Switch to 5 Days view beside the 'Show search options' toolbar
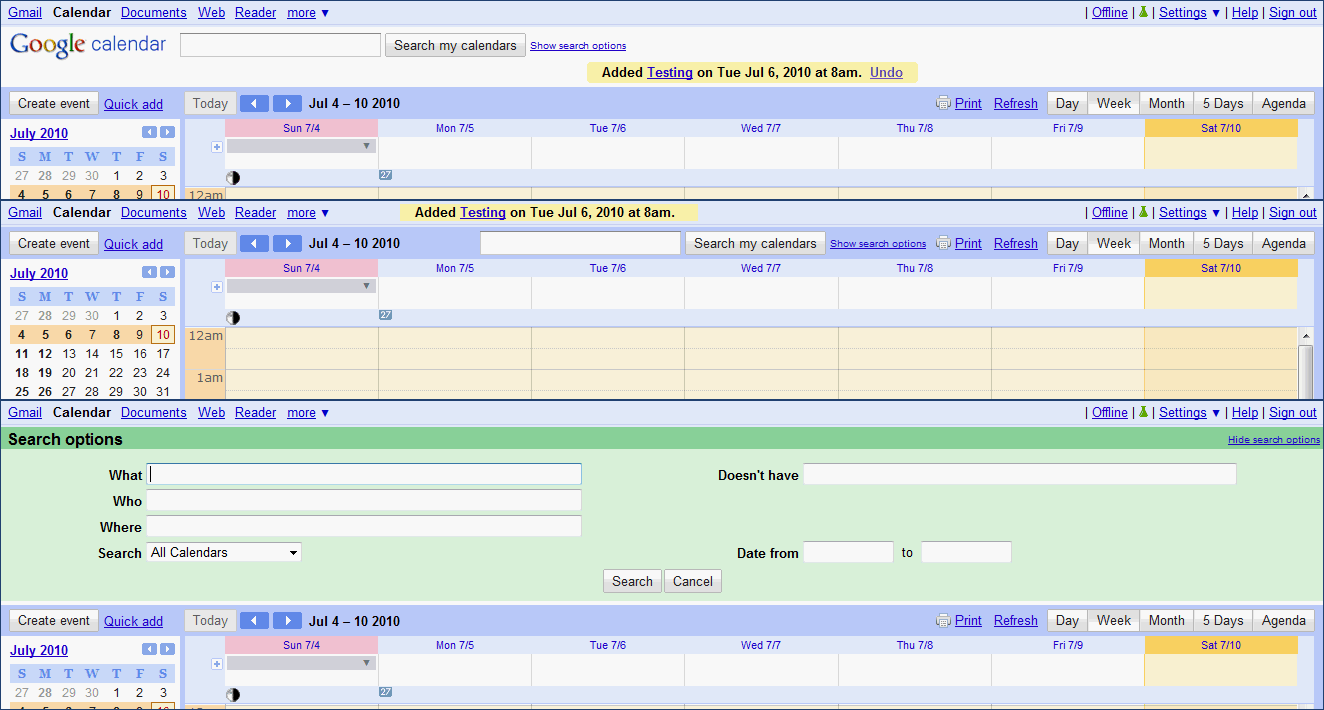 pos(1223,243)
